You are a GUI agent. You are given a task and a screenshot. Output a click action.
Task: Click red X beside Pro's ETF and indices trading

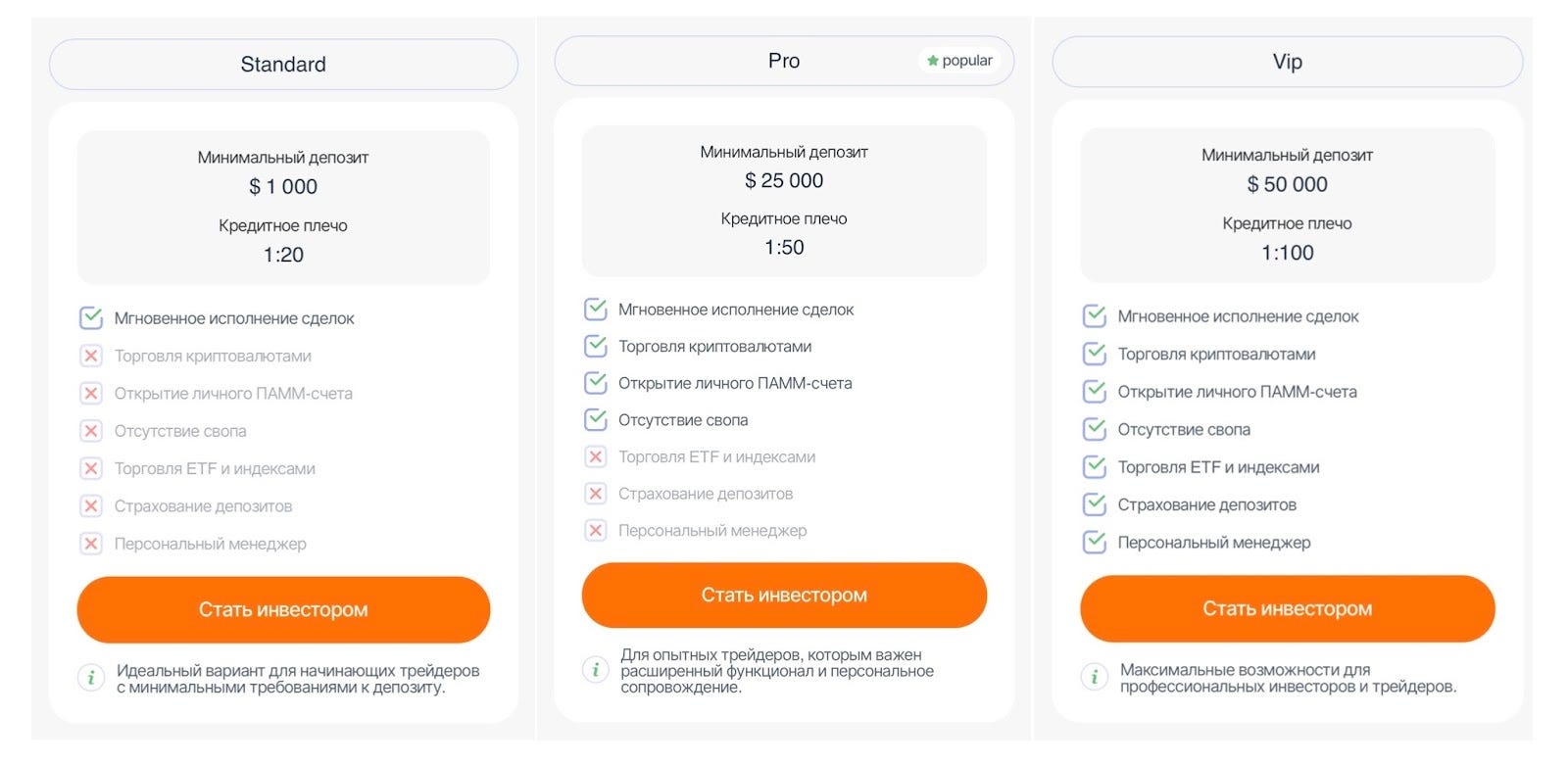pyautogui.click(x=595, y=457)
